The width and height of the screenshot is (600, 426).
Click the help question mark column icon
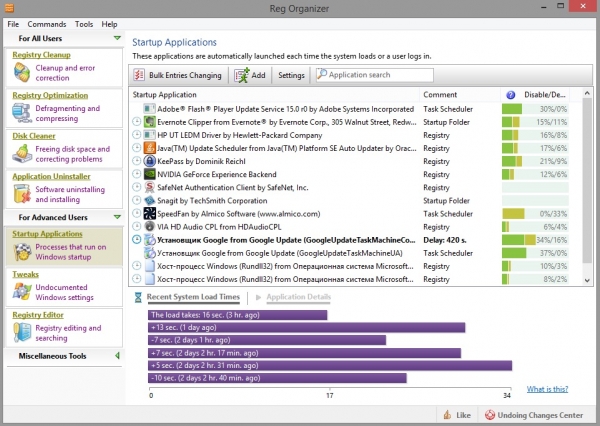[511, 94]
